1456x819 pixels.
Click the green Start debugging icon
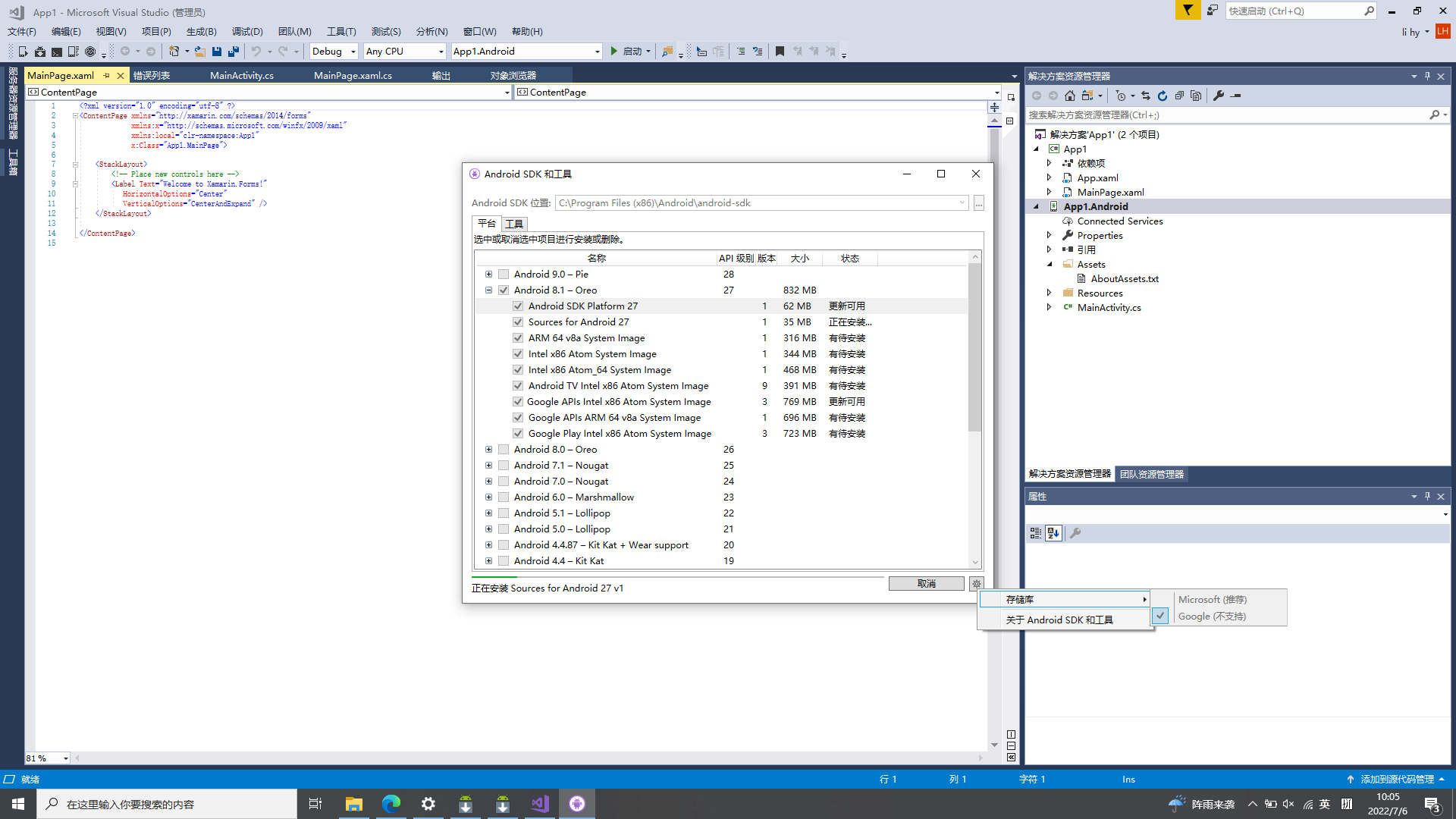[614, 52]
